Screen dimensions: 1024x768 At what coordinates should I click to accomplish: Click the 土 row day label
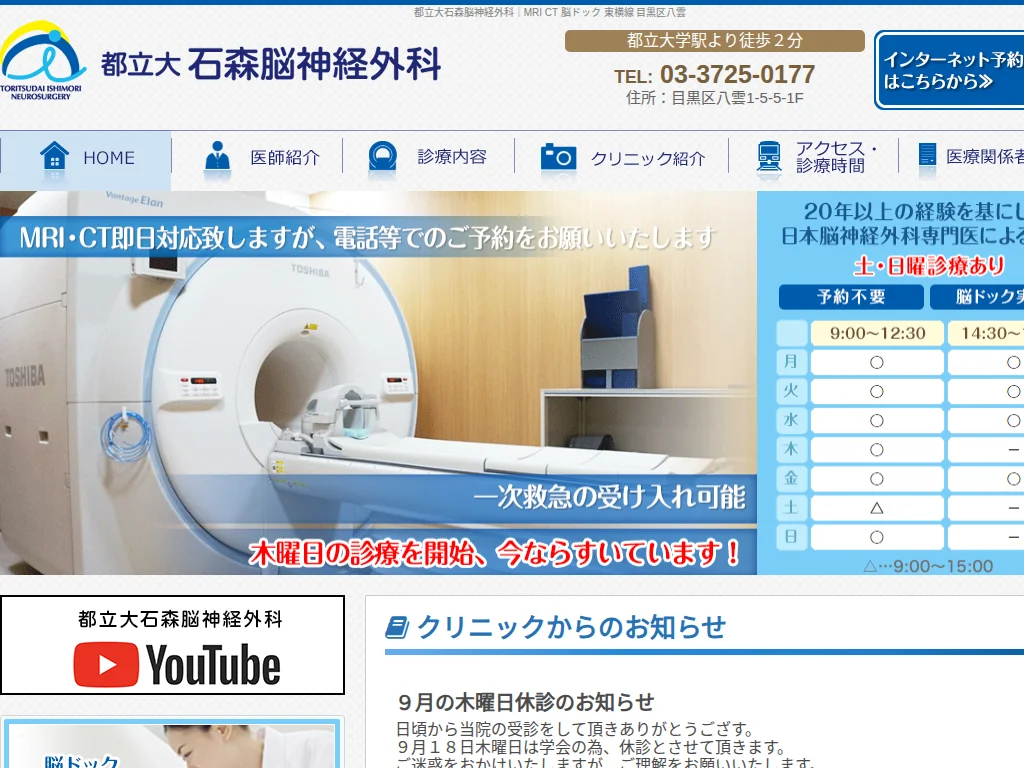(x=792, y=507)
